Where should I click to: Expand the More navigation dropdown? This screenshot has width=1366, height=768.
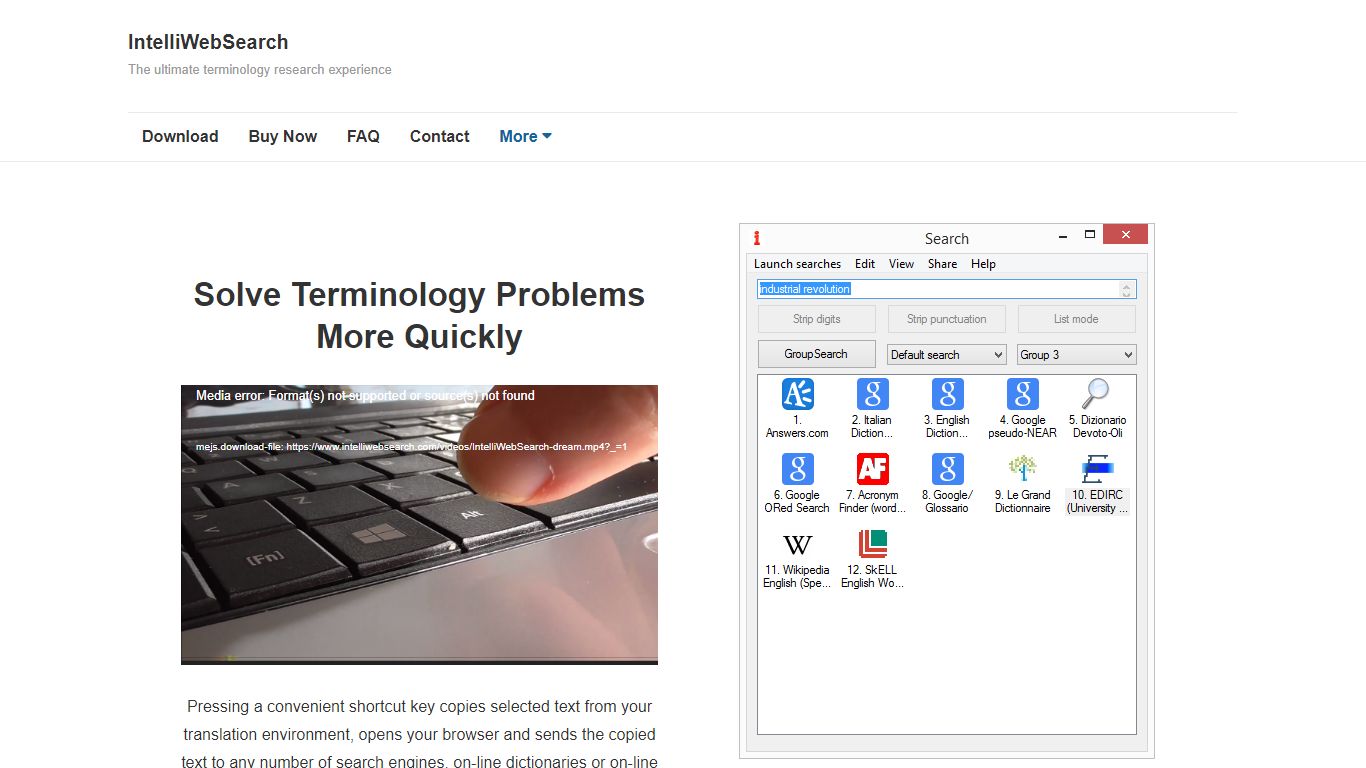(525, 137)
